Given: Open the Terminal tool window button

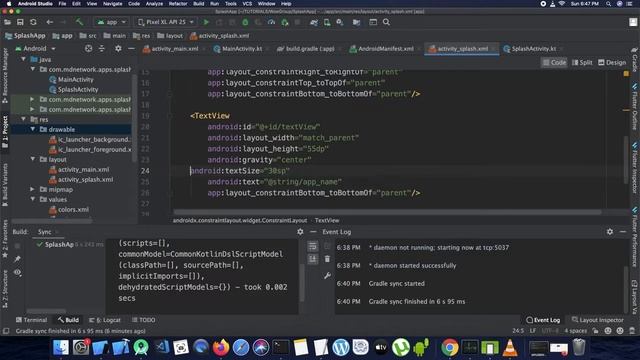Looking at the screenshot, I should pos(31,320).
